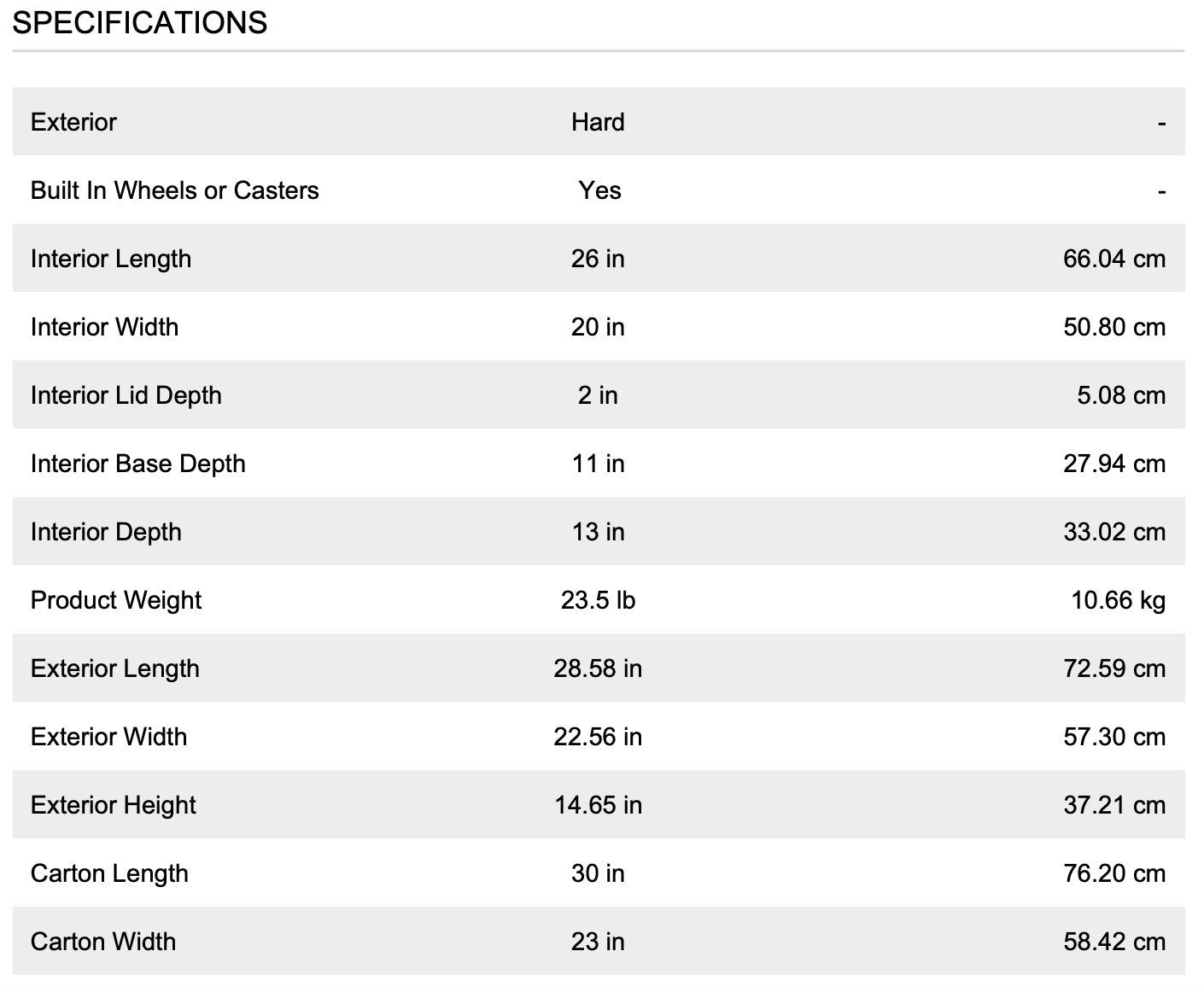Click the SPECIFICATIONS heading
Viewport: 1204px width, 992px height.
140,23
